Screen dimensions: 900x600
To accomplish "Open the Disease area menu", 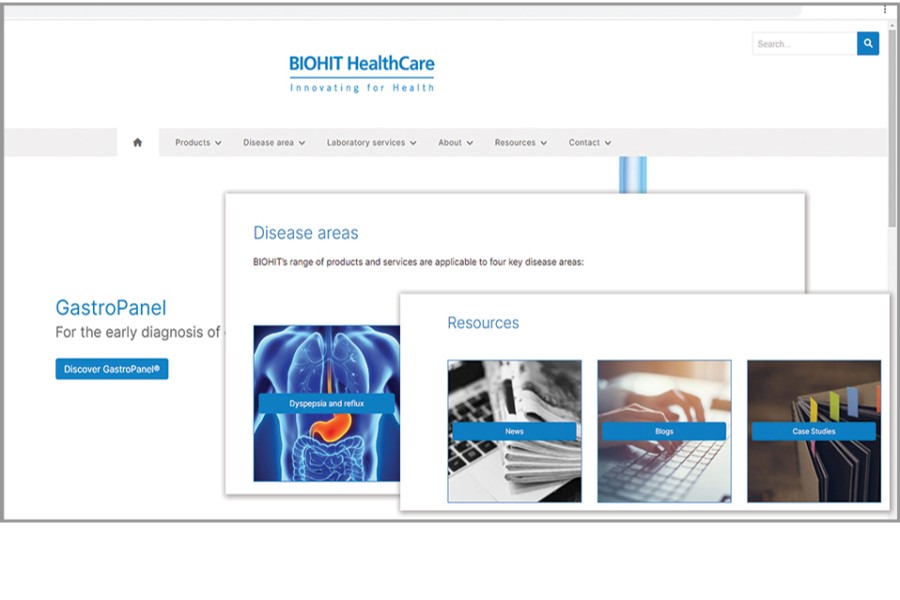I will click(274, 142).
